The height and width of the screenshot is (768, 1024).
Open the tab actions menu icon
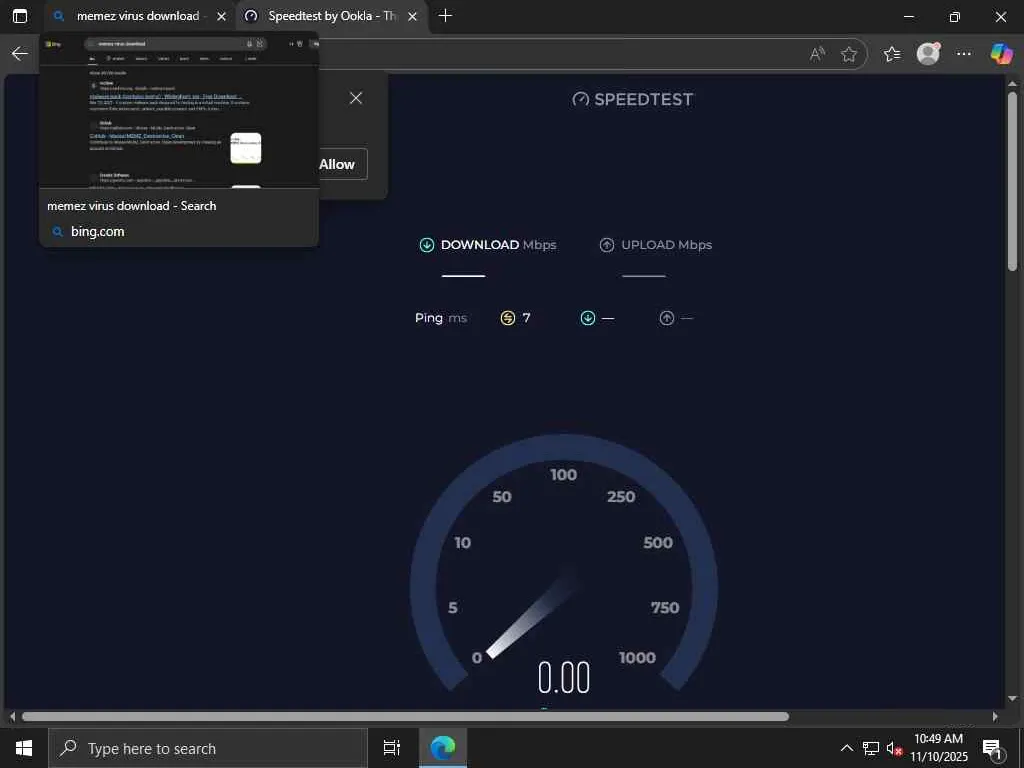click(x=20, y=16)
